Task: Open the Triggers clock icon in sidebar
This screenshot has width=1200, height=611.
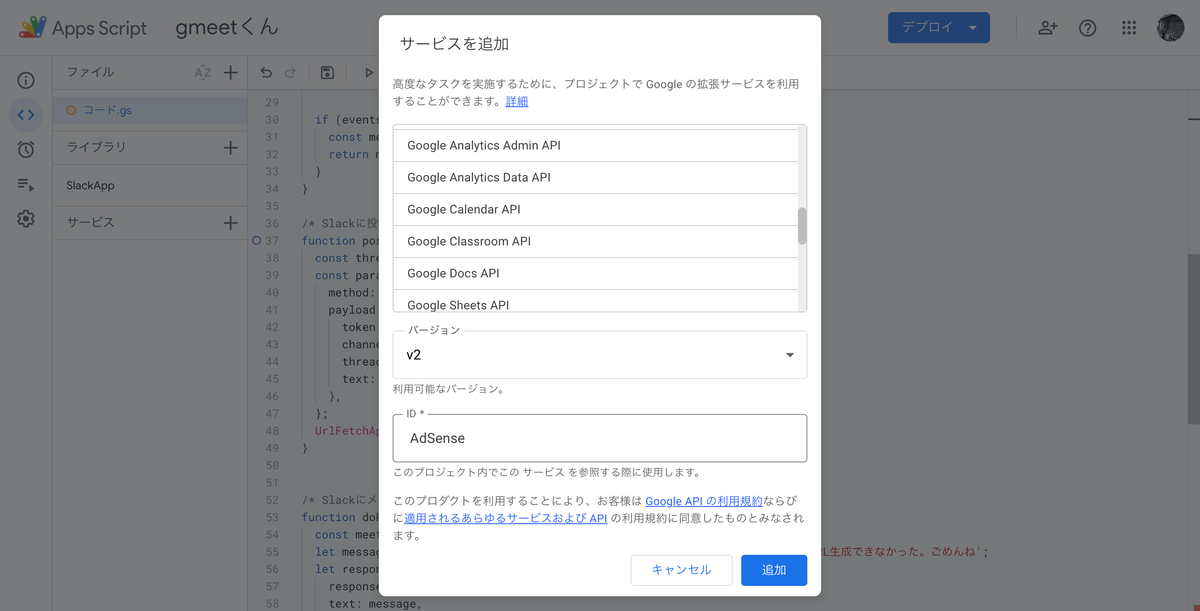Action: point(26,150)
